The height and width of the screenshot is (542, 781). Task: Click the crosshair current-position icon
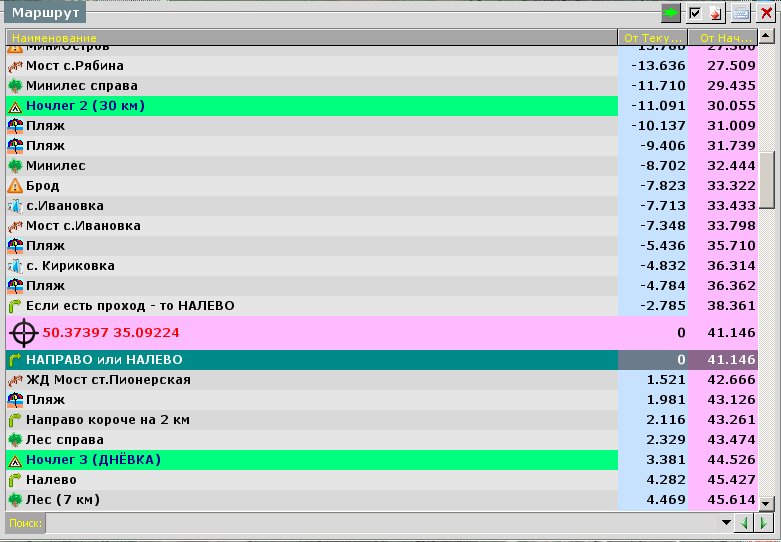(23, 333)
